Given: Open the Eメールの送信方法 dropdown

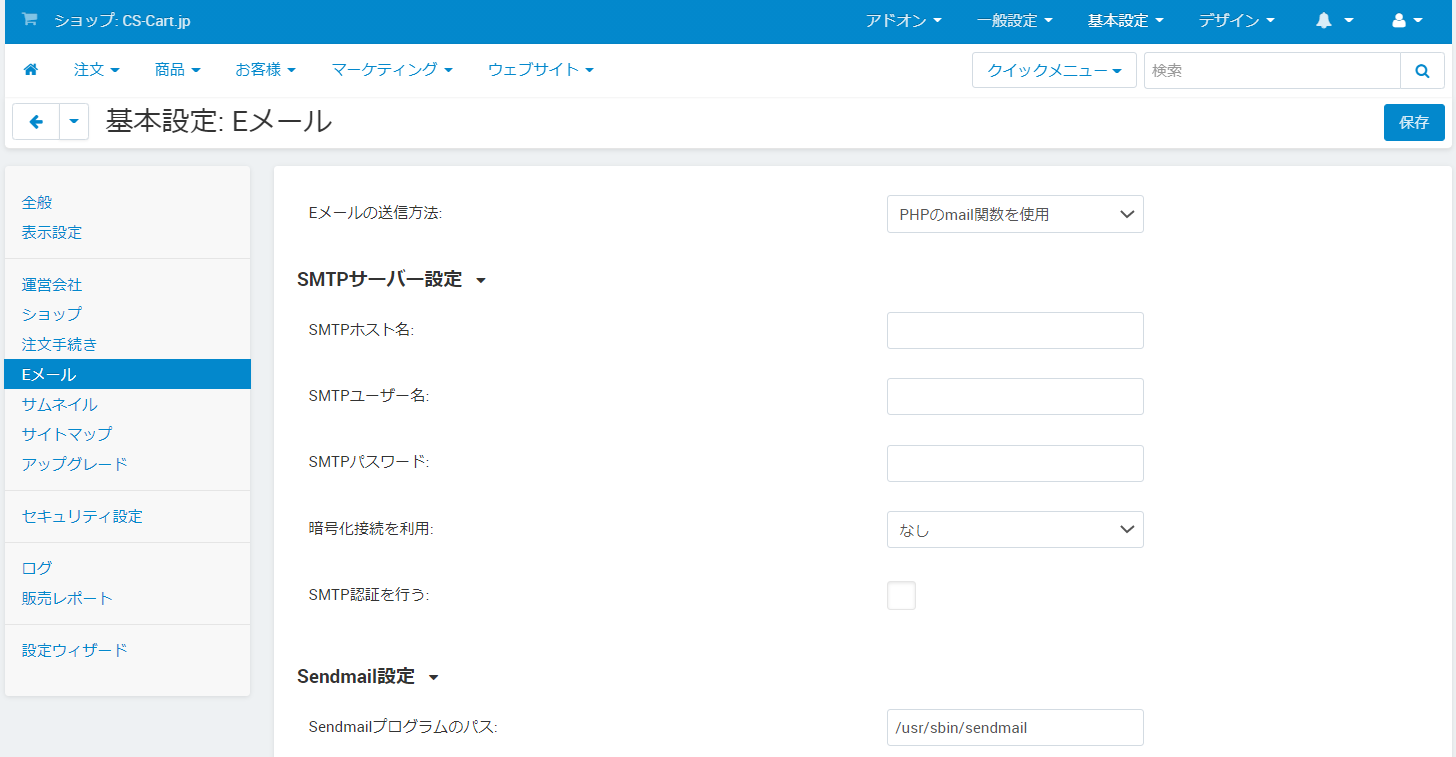Looking at the screenshot, I should [x=1015, y=214].
